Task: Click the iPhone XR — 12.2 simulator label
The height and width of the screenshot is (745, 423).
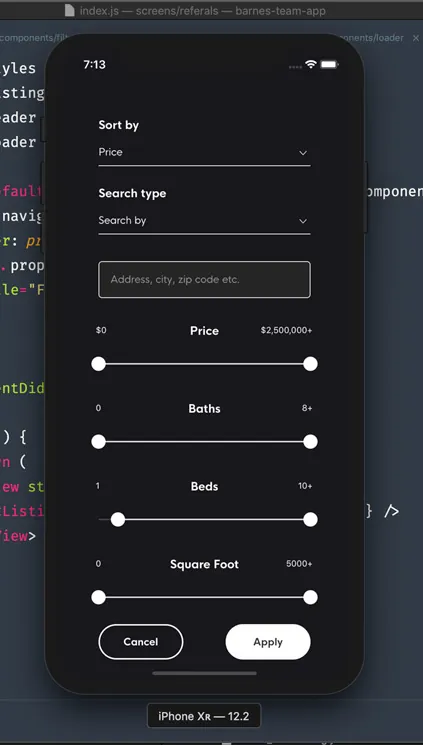Action: [x=204, y=716]
